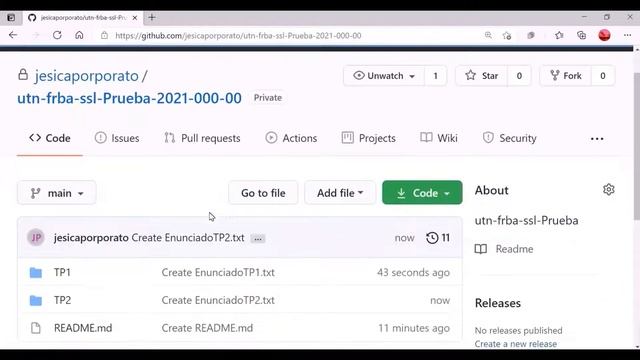View the watchers count 1
640x360 pixels.
pyautogui.click(x=436, y=76)
